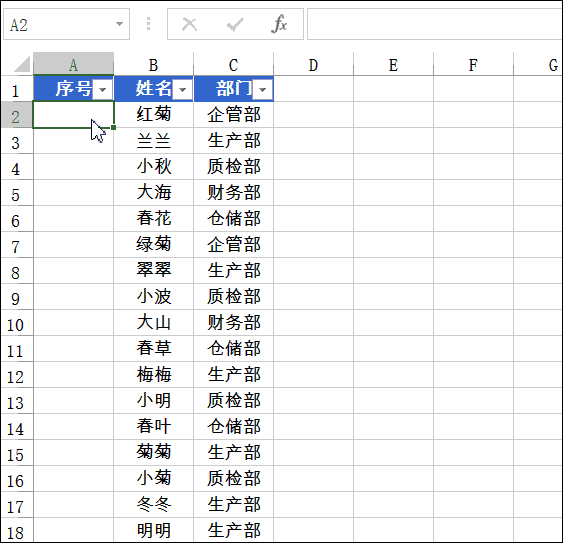
Task: Select 生产部 in row 18
Action: [234, 530]
